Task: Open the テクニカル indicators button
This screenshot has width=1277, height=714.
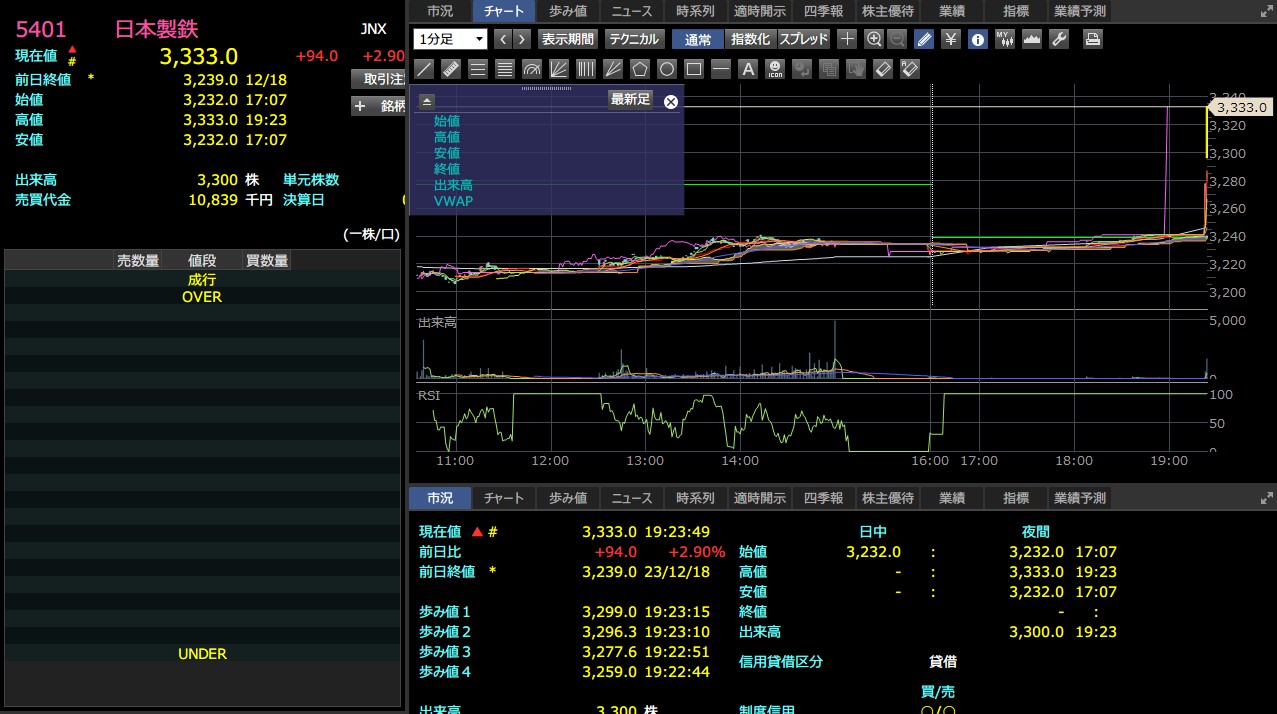Action: (634, 39)
